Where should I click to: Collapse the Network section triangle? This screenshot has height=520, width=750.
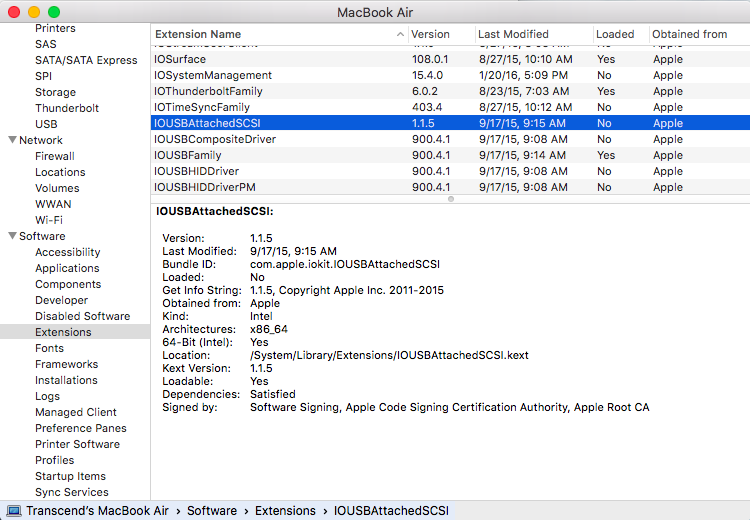tap(13, 140)
